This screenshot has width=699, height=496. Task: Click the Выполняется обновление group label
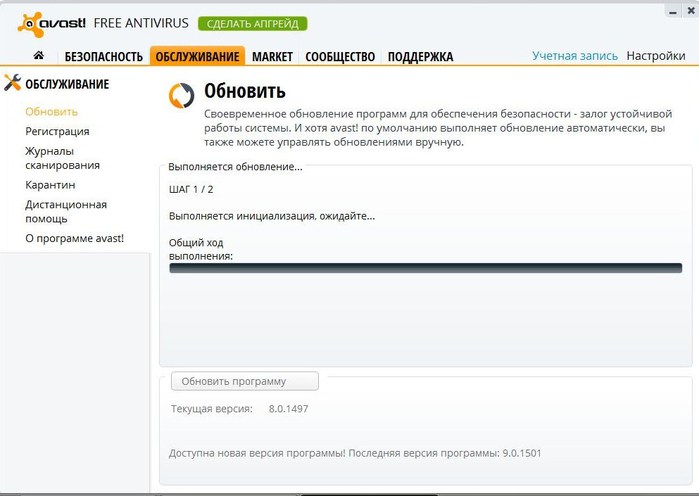tap(235, 167)
